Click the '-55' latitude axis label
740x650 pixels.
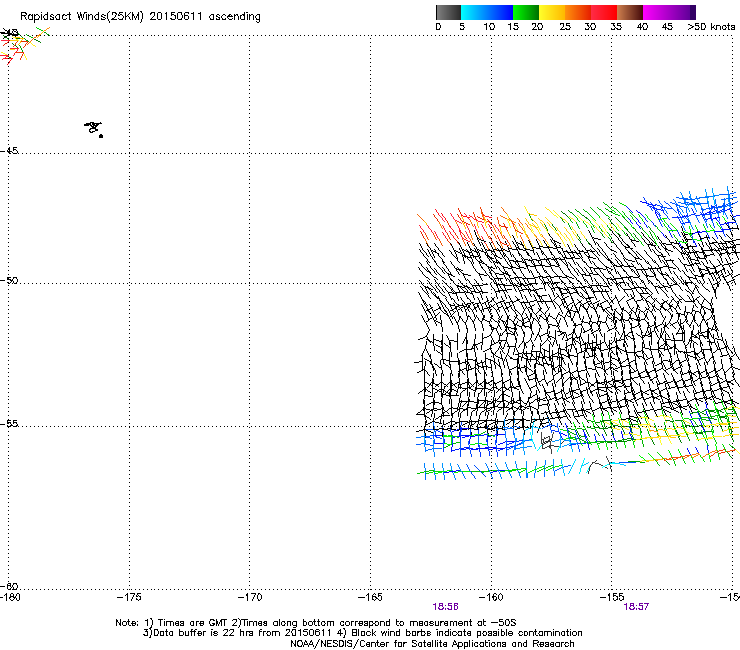coord(9,424)
